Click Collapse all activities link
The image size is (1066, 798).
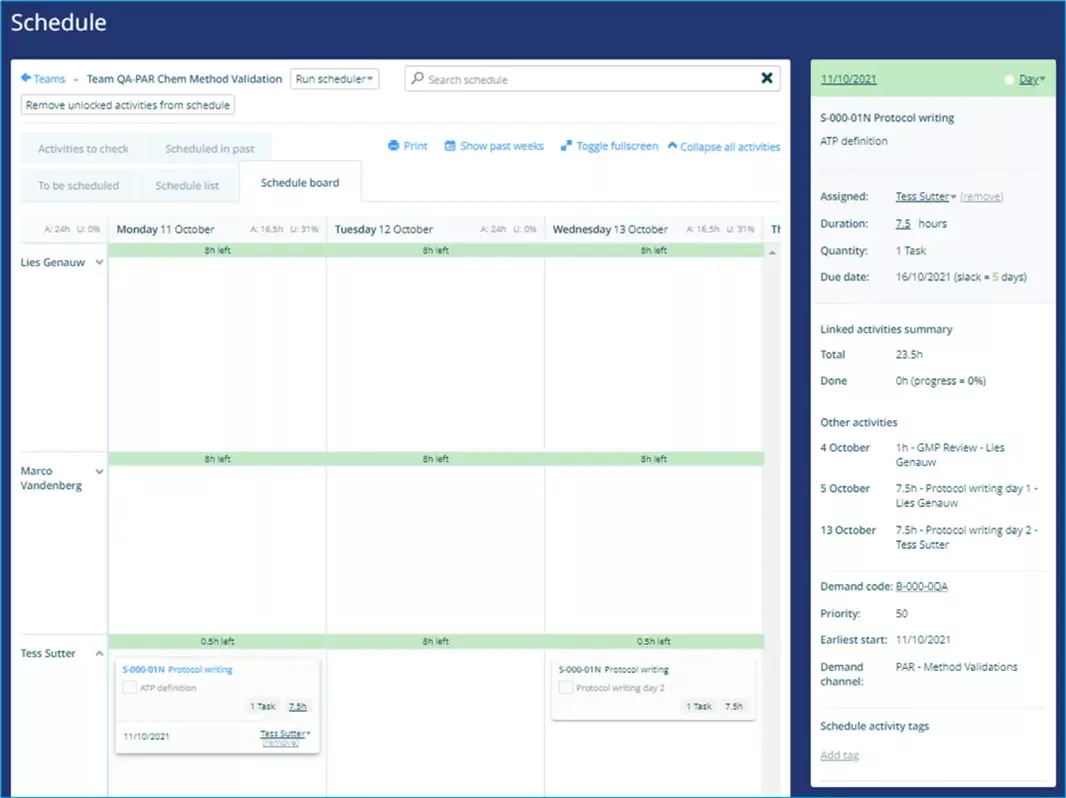(730, 147)
